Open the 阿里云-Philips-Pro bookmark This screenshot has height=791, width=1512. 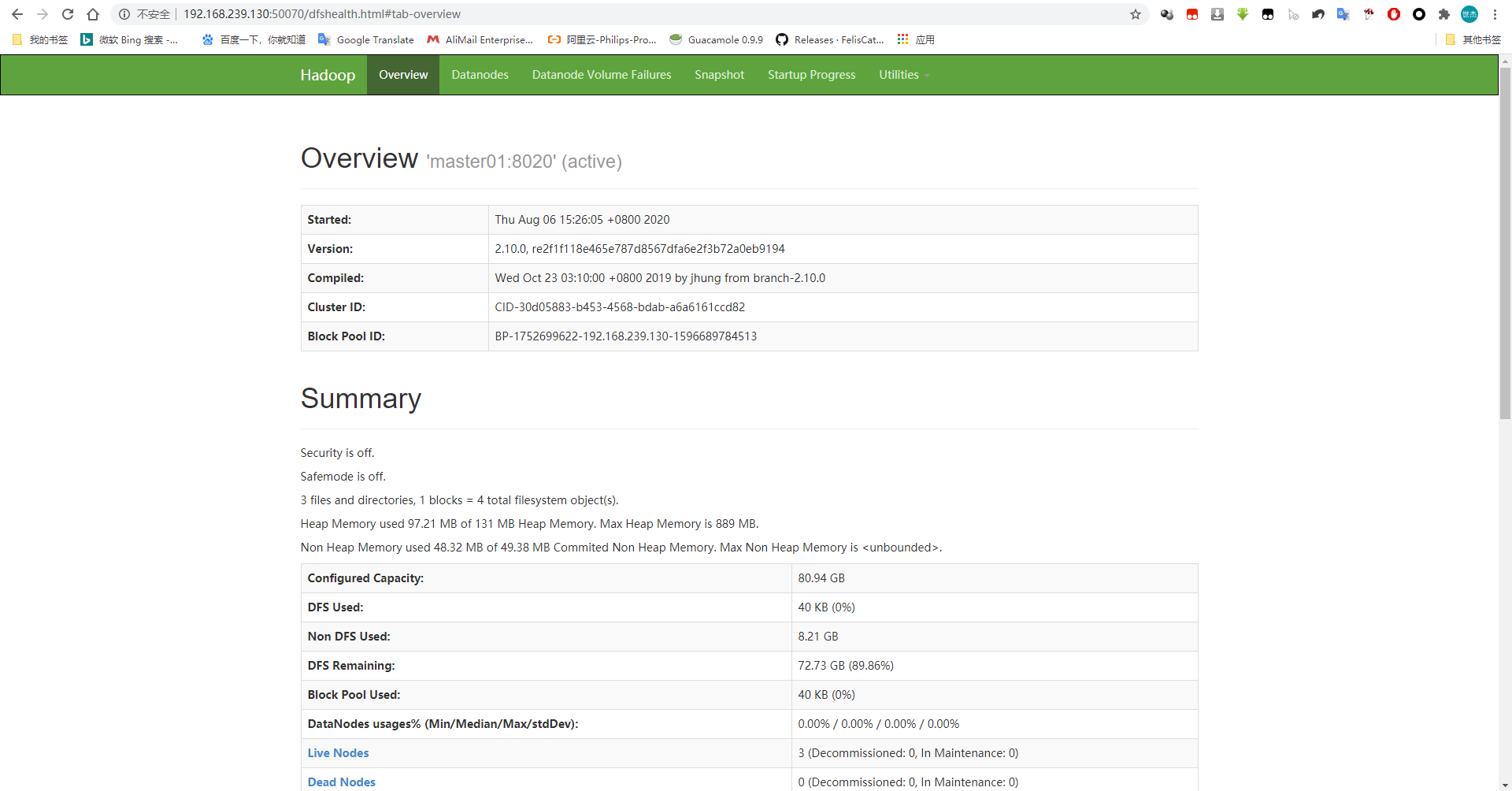[x=602, y=39]
